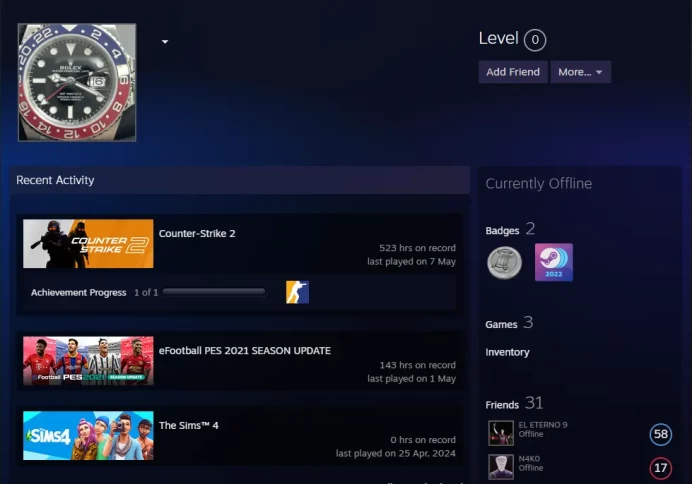Click the Currently Offline status text
The height and width of the screenshot is (484, 692).
(x=538, y=184)
